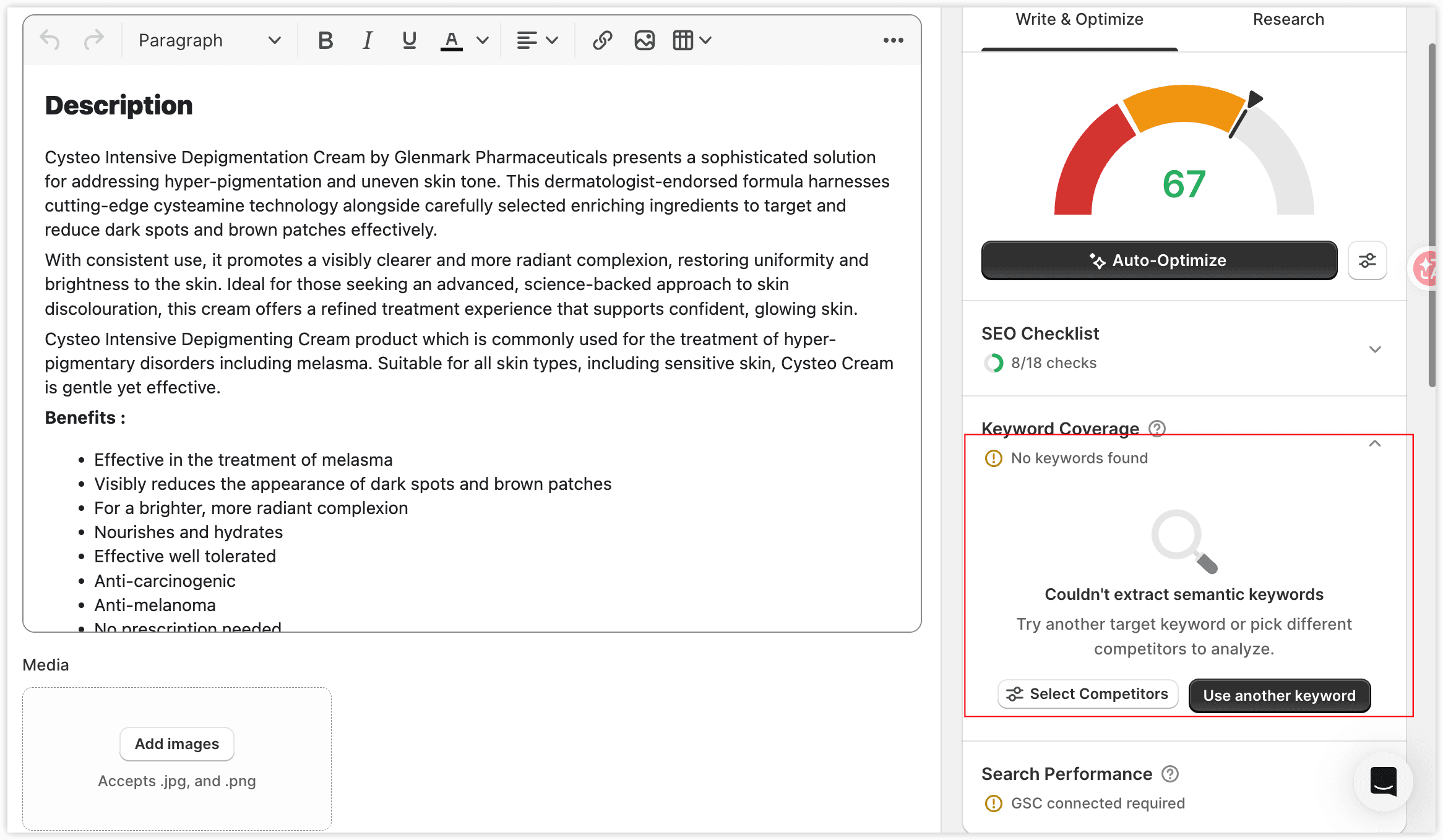Collapse the Keyword Coverage section
The width and height of the screenshot is (1443, 840).
pos(1375,444)
